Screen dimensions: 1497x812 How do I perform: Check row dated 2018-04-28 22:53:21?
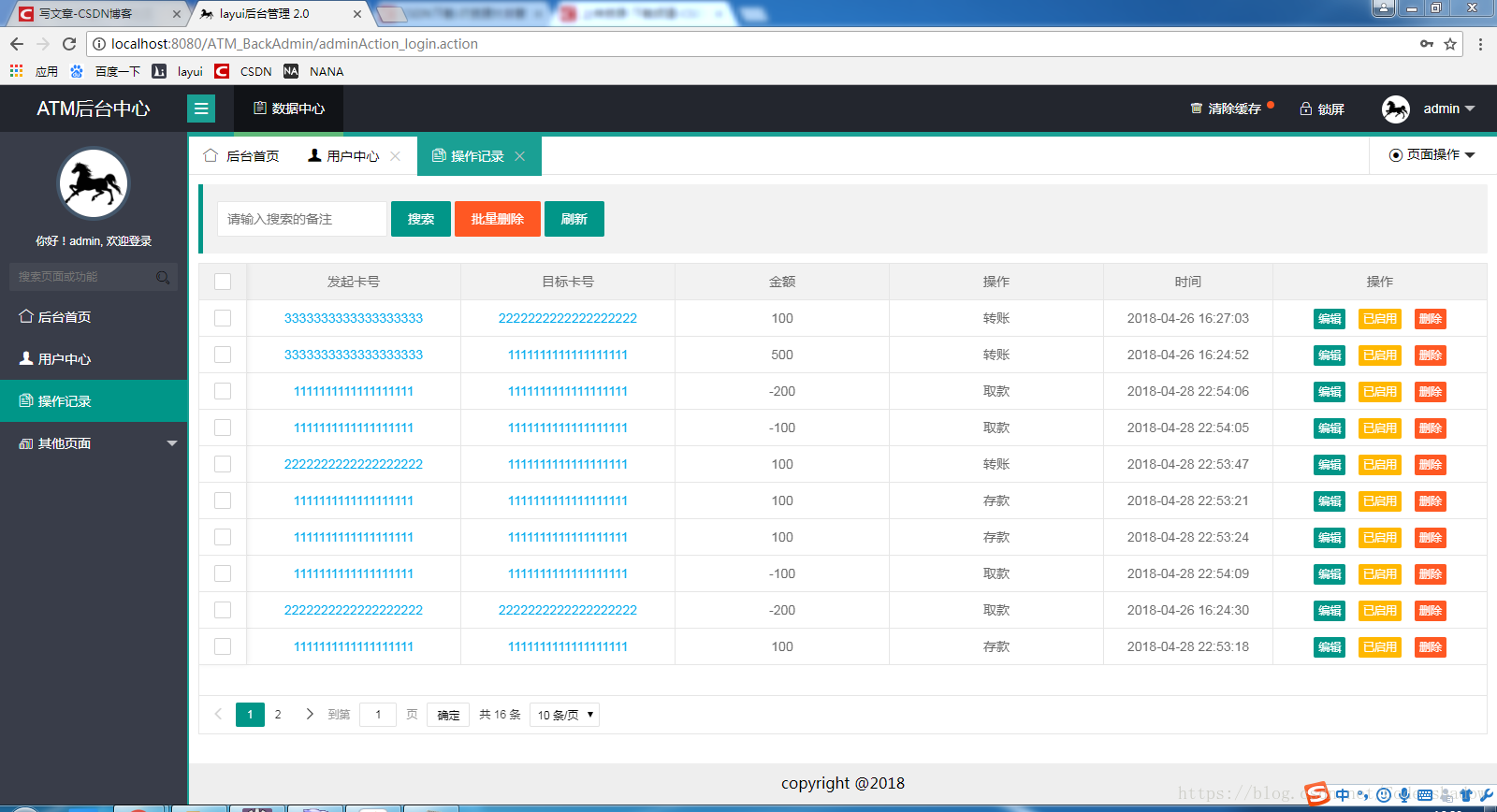tap(223, 500)
